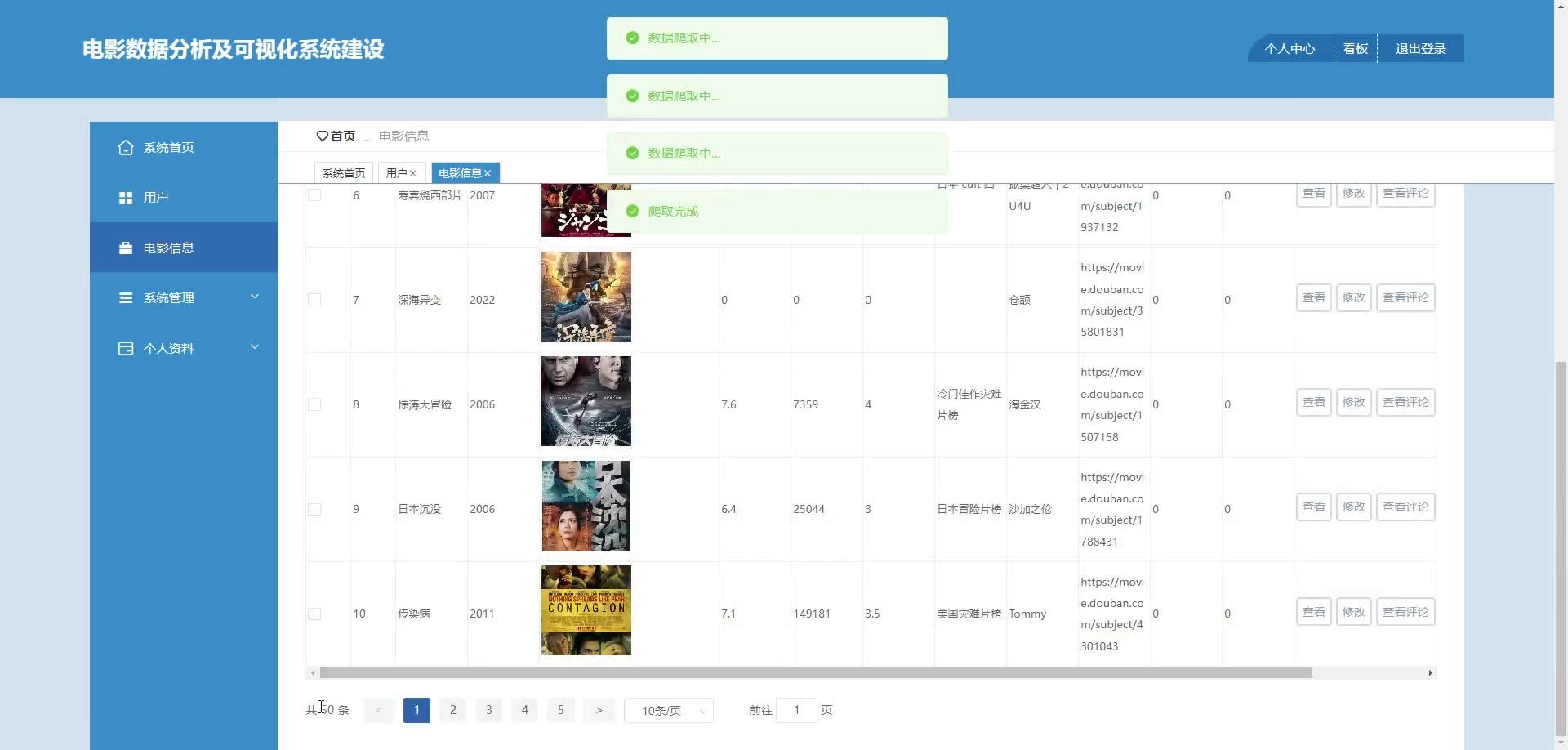
Task: Expand the 系统管理 submenu chevron
Action: point(255,297)
